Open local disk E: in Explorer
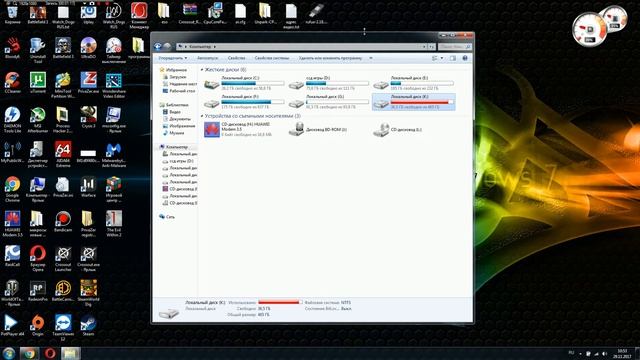 point(413,83)
